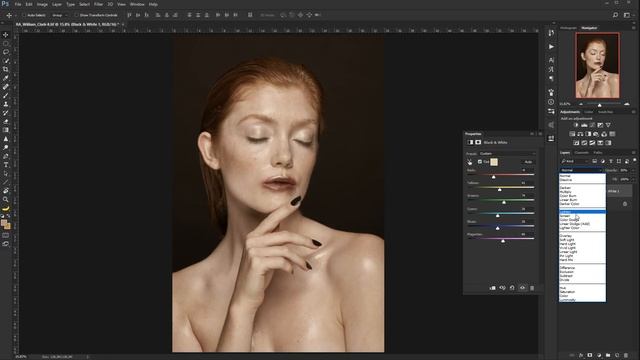Select the Clone Stamp tool
Viewport: 640px width, 360px height.
tap(6, 104)
